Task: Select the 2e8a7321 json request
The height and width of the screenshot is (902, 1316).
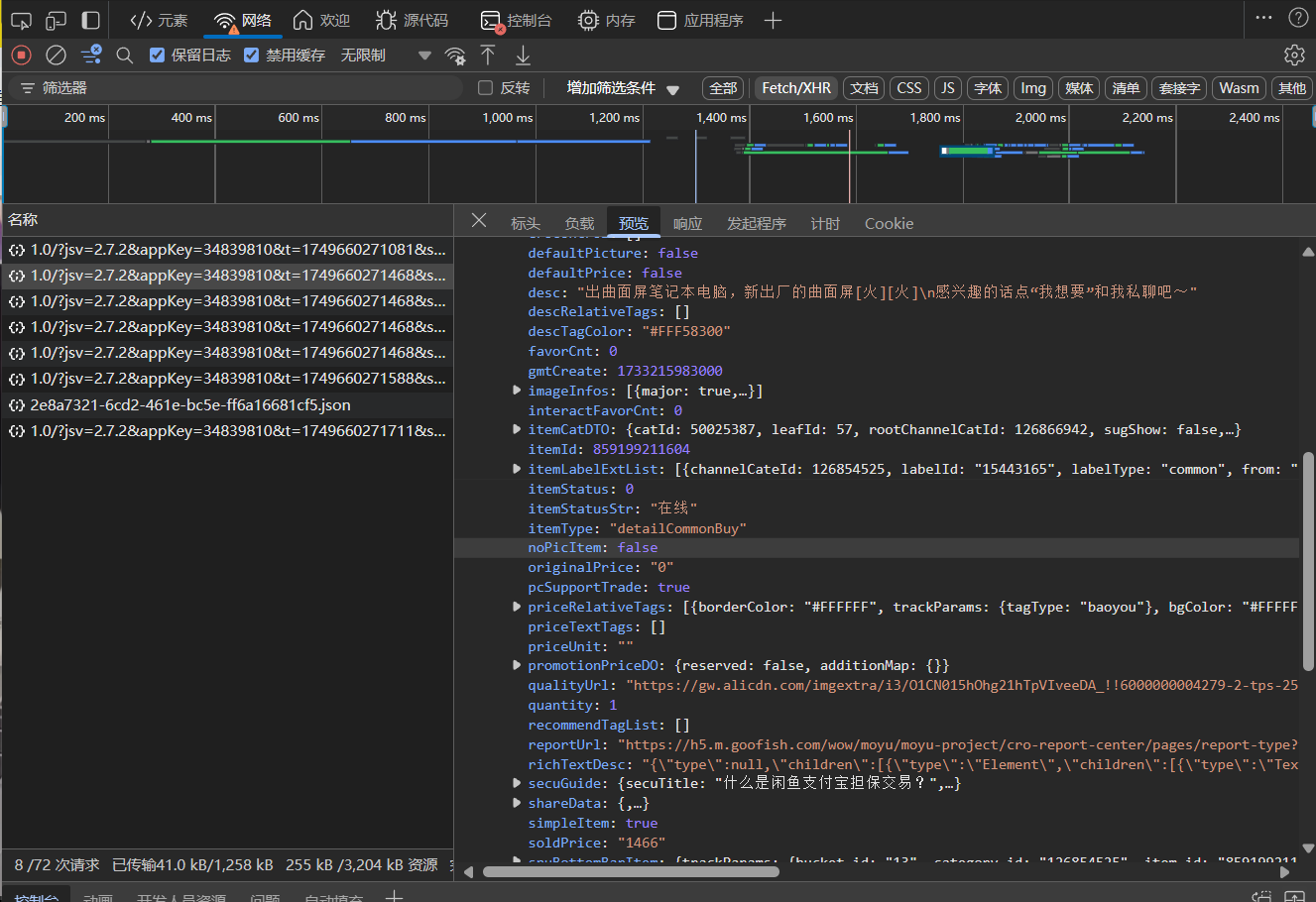Action: [190, 405]
